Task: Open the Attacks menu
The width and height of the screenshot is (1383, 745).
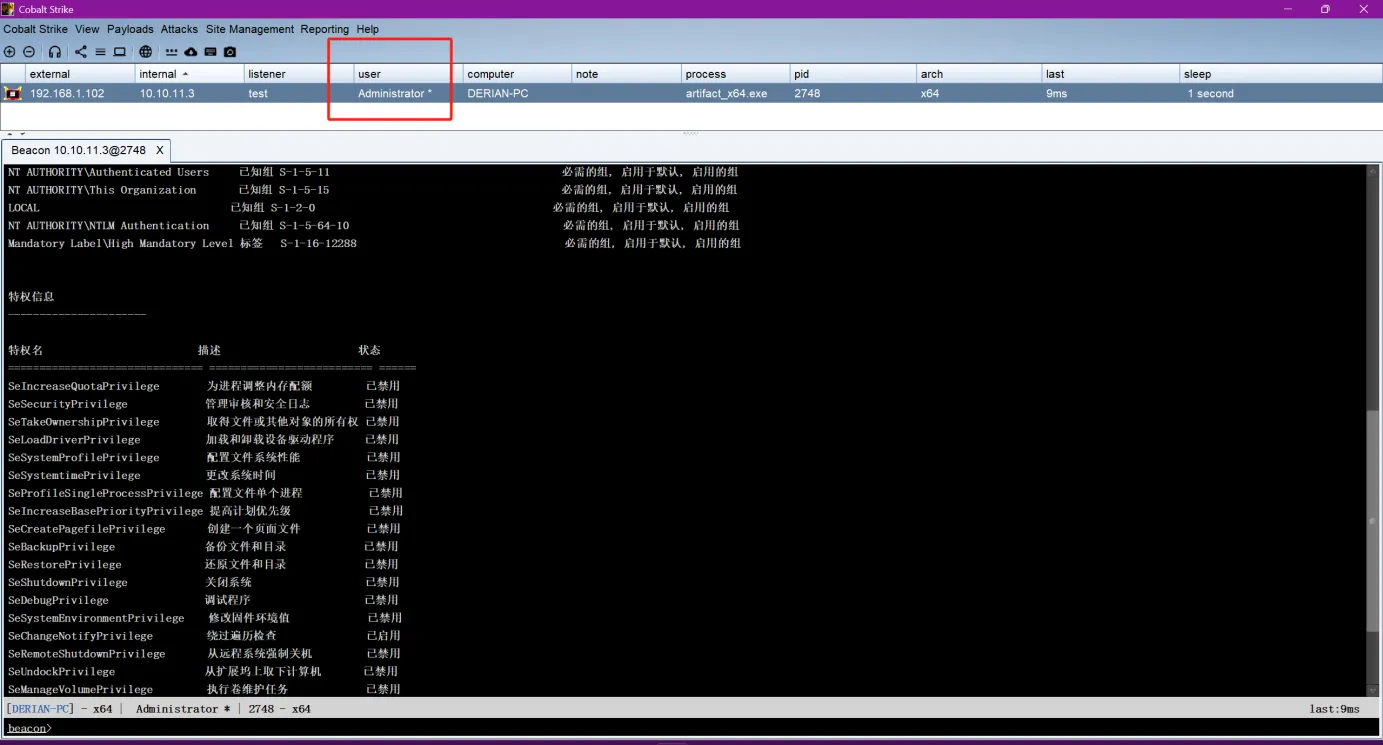Action: [x=180, y=29]
